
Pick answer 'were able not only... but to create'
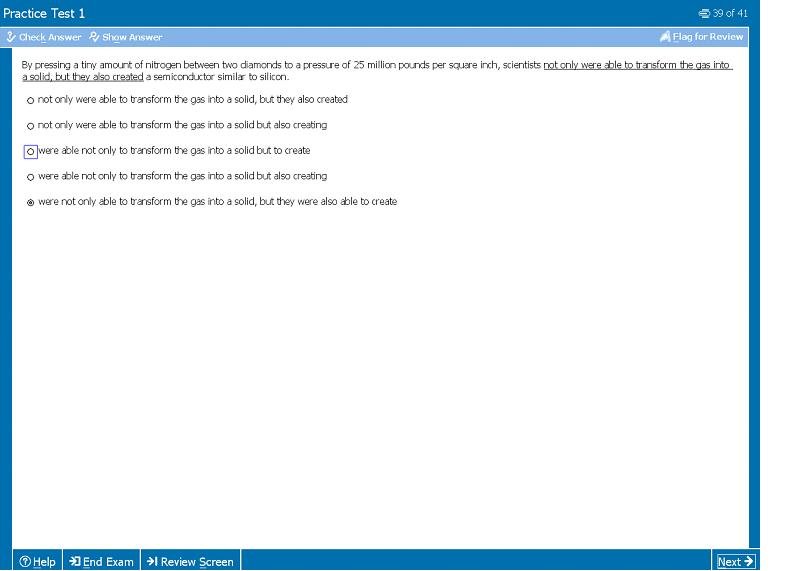(30, 151)
